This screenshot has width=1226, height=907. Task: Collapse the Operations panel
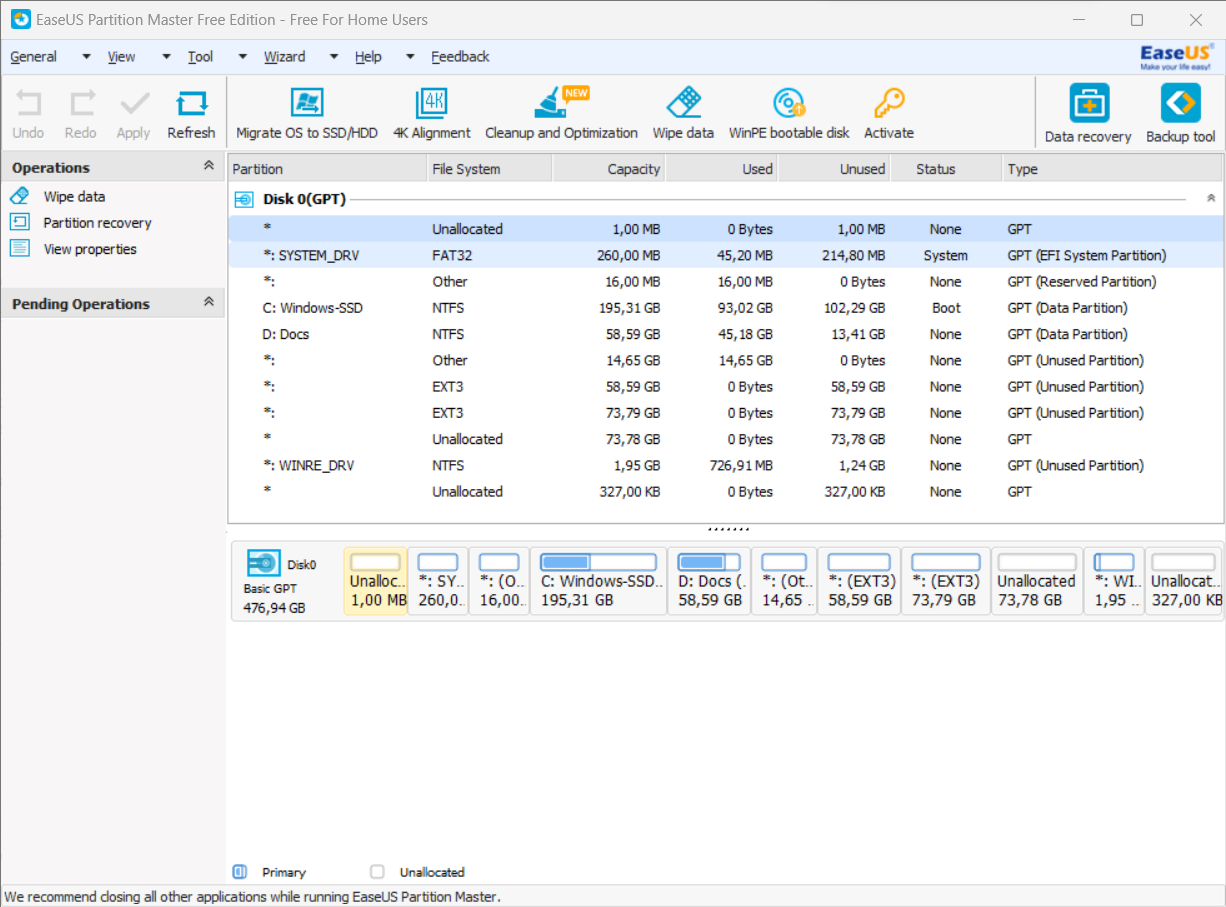click(209, 166)
